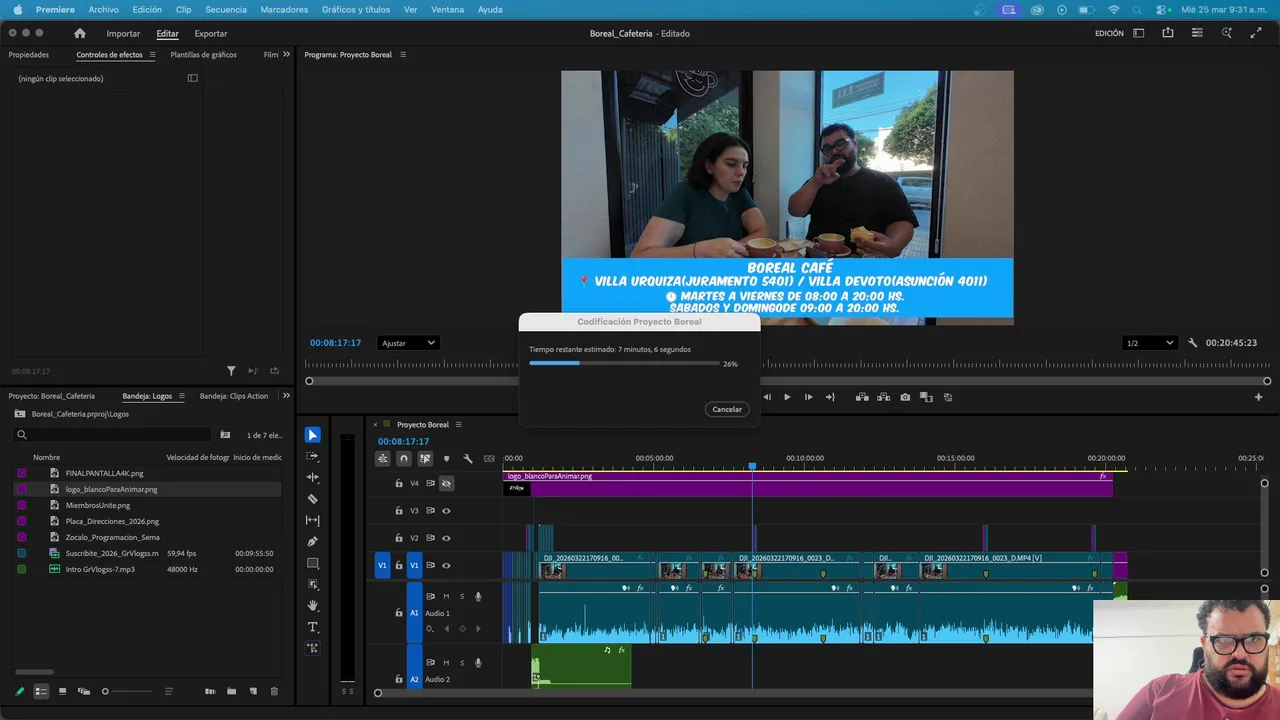The image size is (1280, 720).
Task: Switch to Propiedades tab
Action: click(x=29, y=55)
